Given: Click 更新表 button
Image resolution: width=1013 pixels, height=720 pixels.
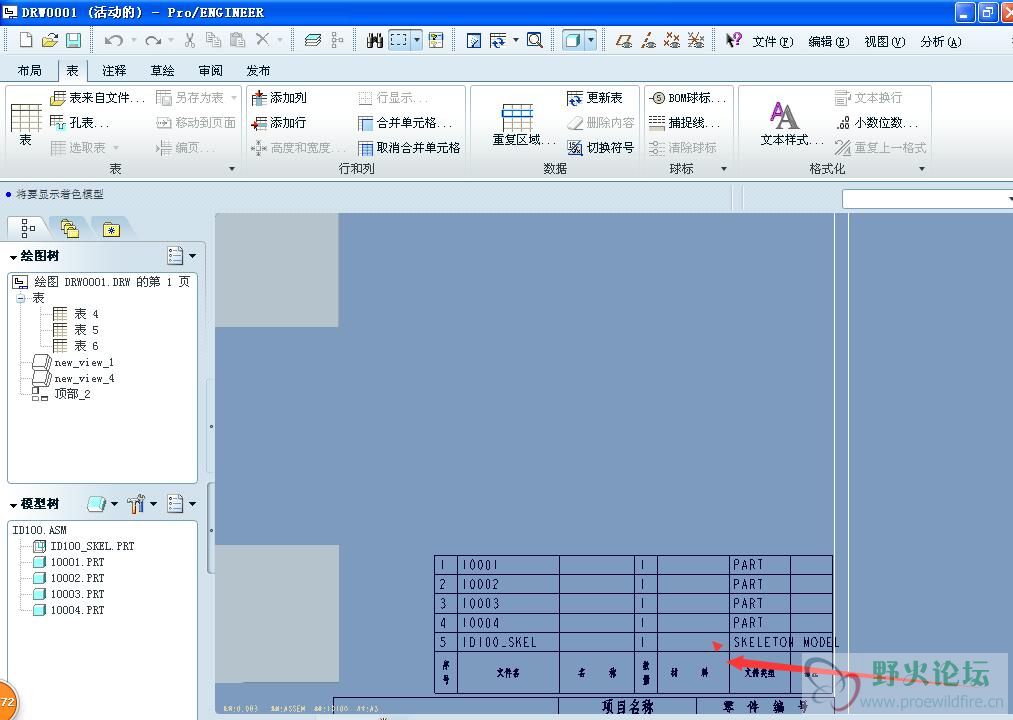Looking at the screenshot, I should click(595, 98).
